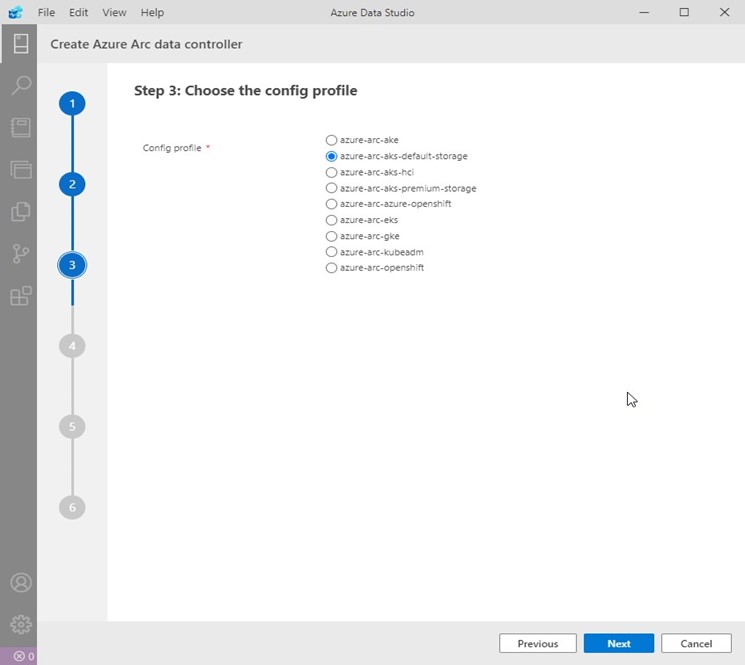745x665 pixels.
Task: Open the Edit menu
Action: [x=78, y=12]
